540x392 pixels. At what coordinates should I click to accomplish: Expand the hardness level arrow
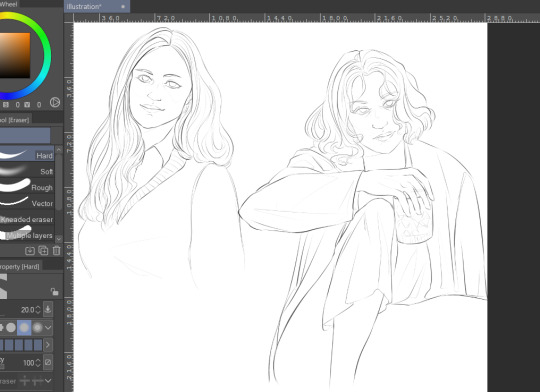tap(48, 344)
